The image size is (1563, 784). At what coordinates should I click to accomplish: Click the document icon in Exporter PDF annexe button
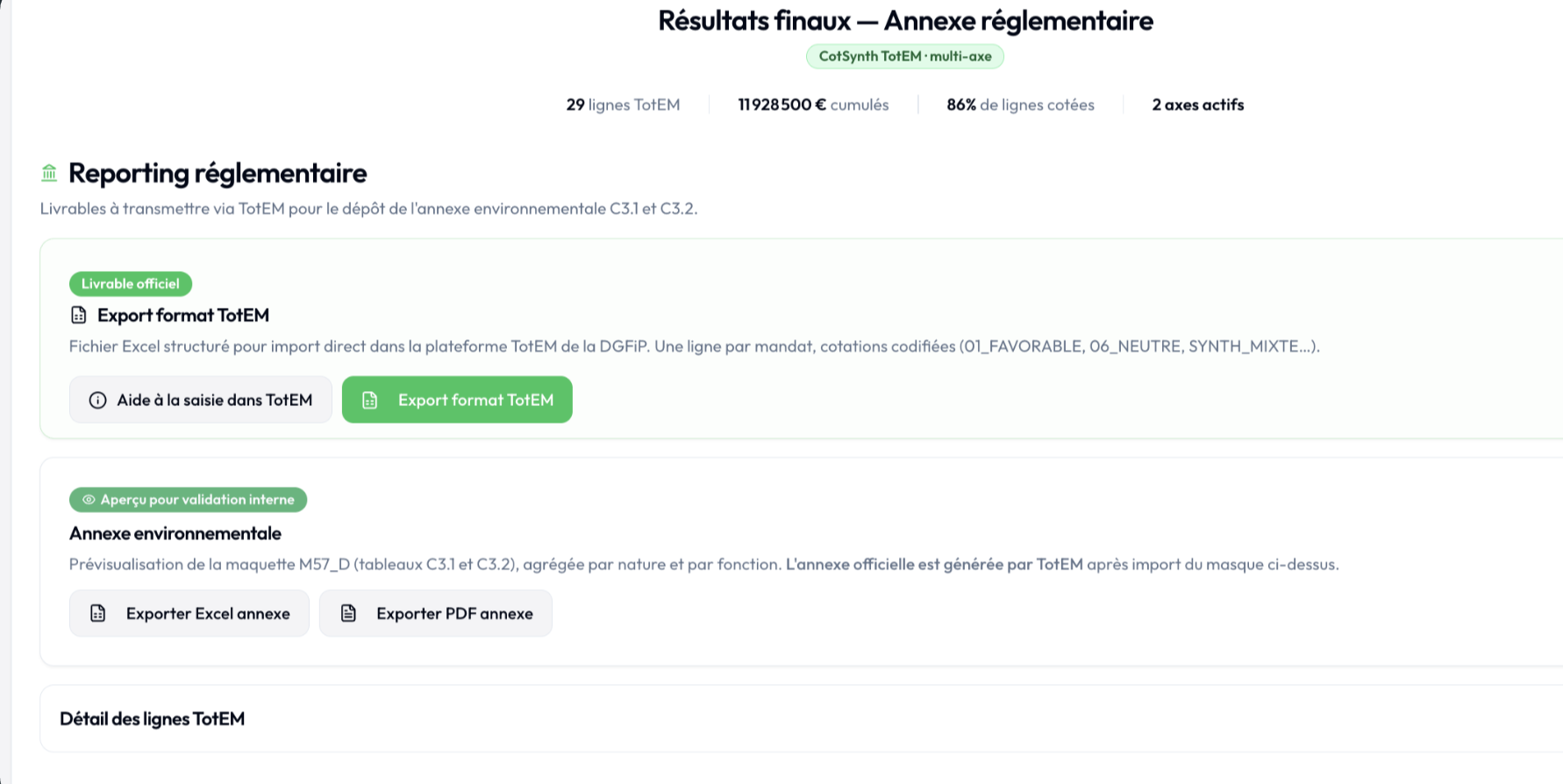point(350,613)
